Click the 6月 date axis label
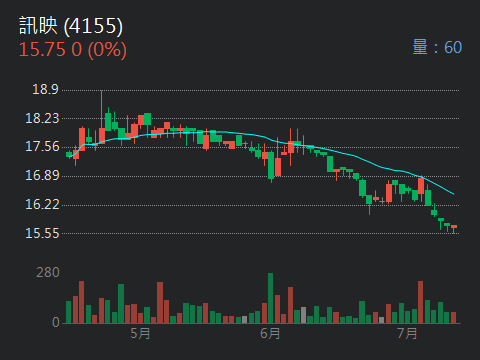Screen dimensions: 480x360 point(270,333)
